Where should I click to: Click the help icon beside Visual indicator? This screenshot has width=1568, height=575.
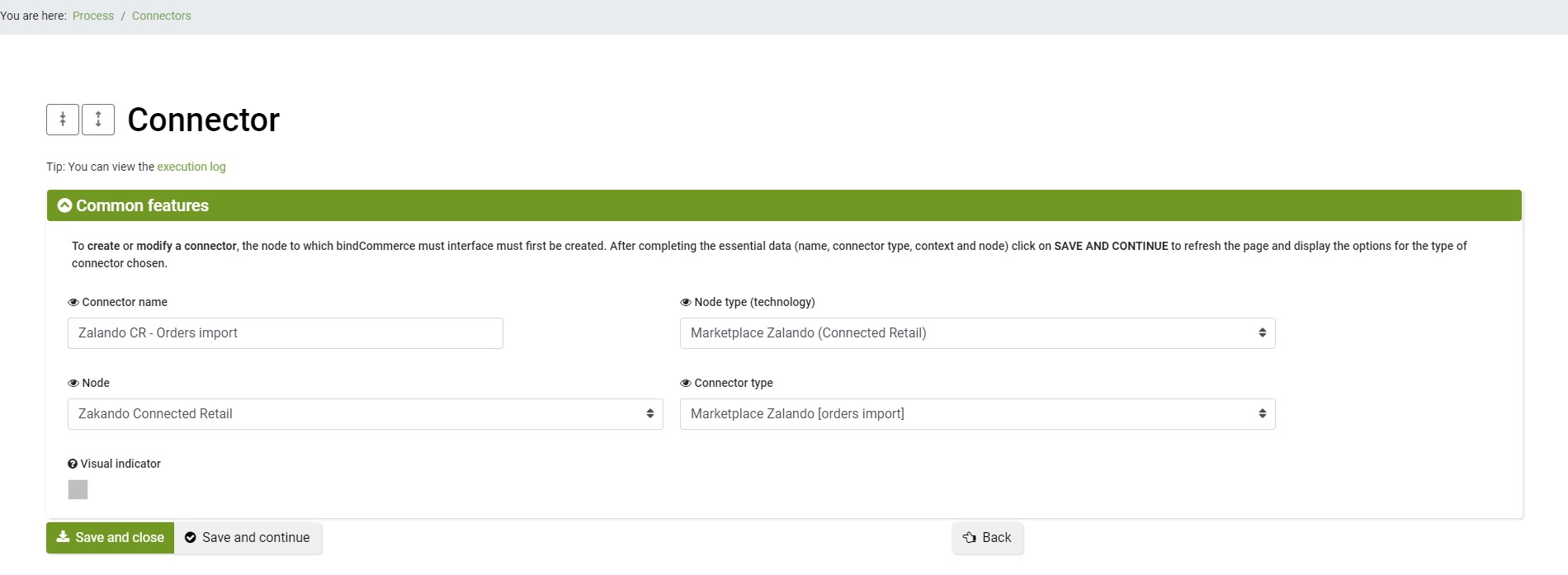(73, 464)
